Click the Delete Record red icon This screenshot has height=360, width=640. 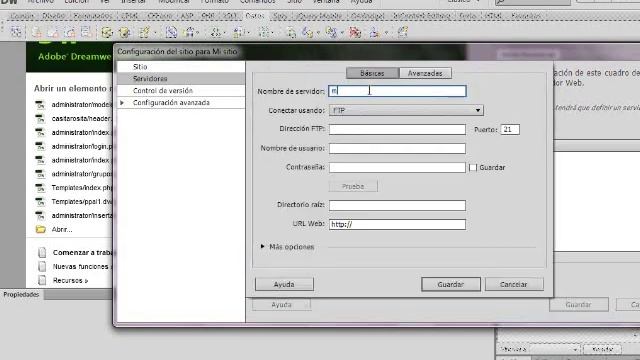pyautogui.click(x=355, y=32)
